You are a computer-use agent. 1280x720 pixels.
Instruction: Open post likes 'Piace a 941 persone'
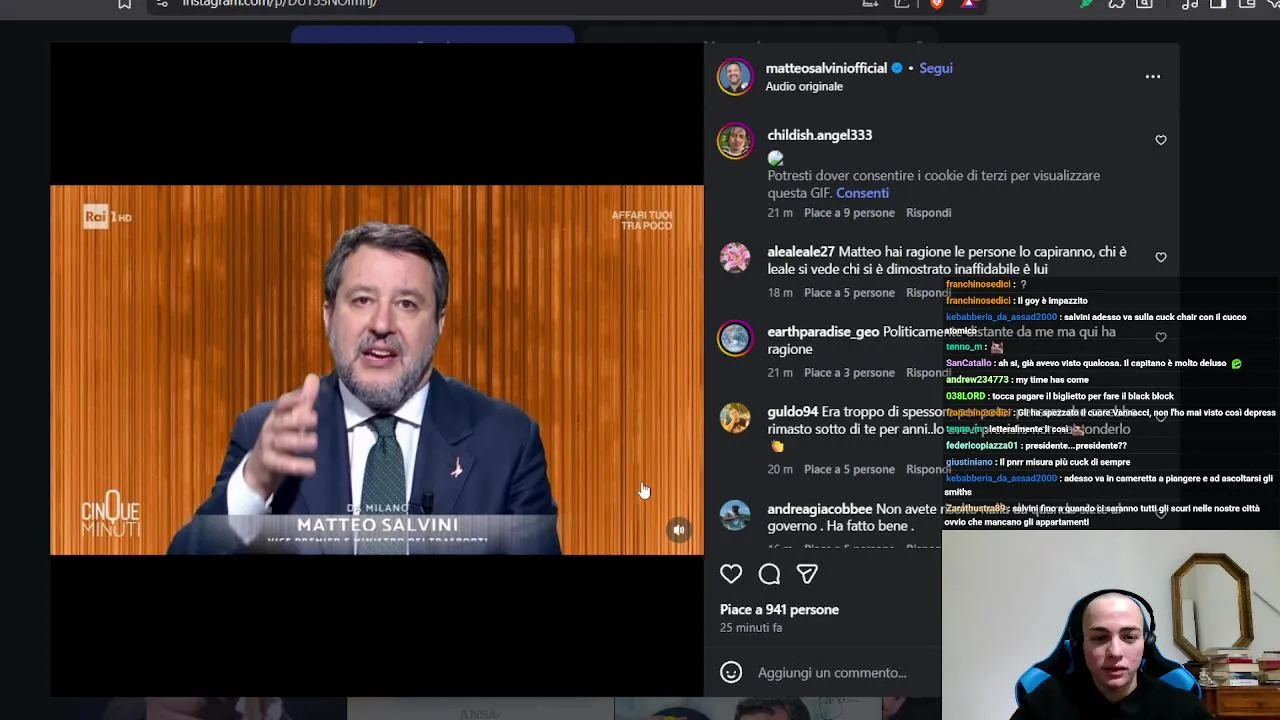tap(779, 610)
